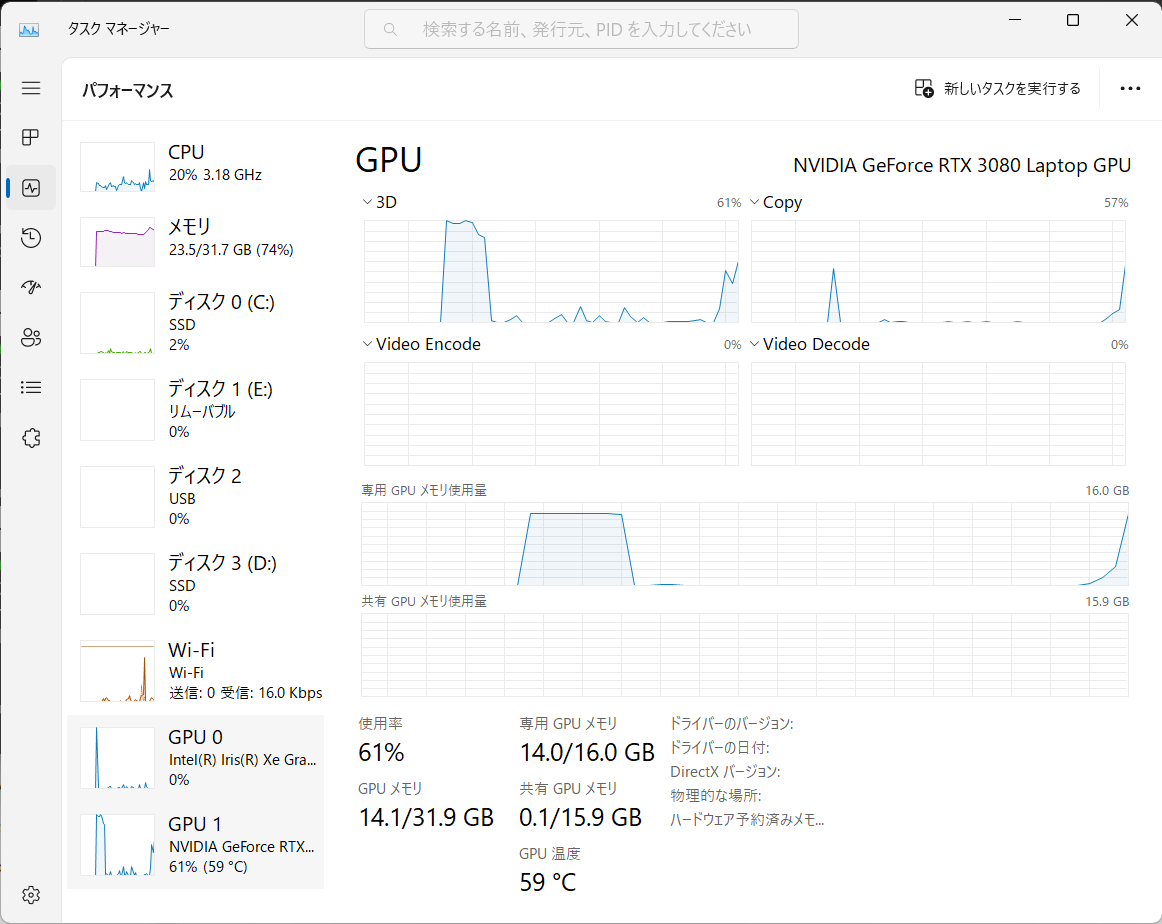Screen dimensions: 1162x924
Task: Run new task (新しいタスクを実行する)
Action: [997, 88]
